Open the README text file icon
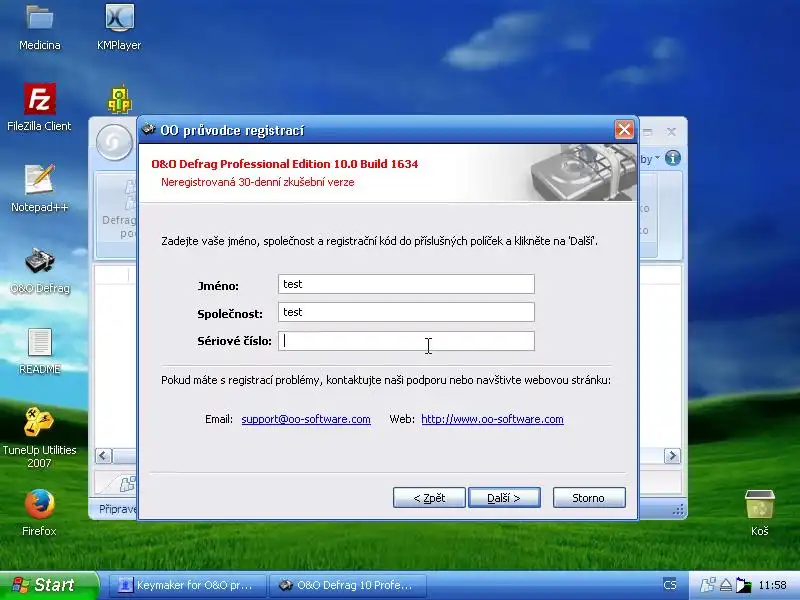This screenshot has height=600, width=800. [39, 342]
